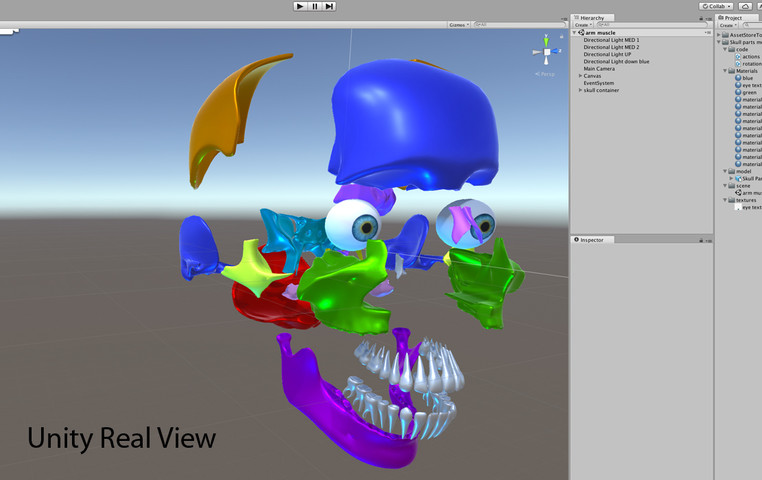Select the blue material asset
762x480 pixels.
click(744, 78)
